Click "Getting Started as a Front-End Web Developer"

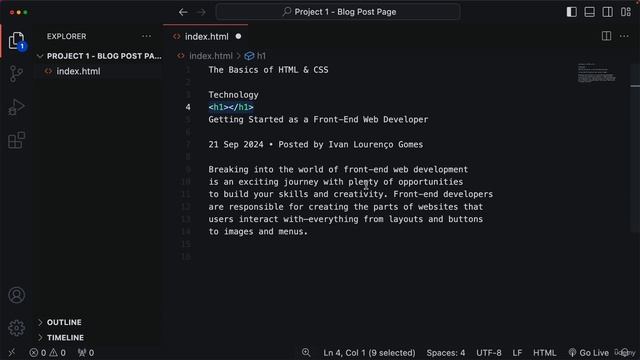[318, 120]
